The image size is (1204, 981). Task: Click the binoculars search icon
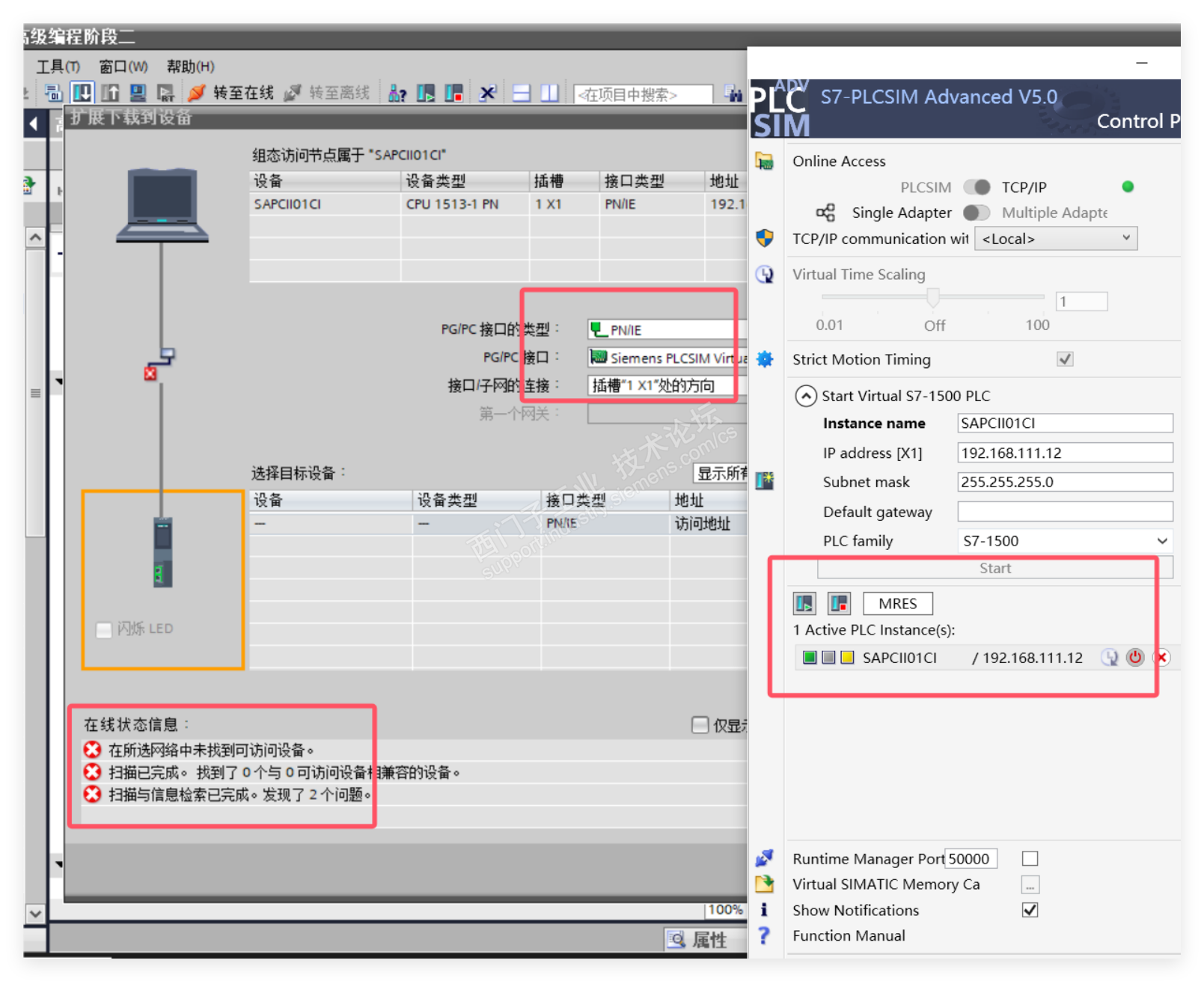coord(733,94)
